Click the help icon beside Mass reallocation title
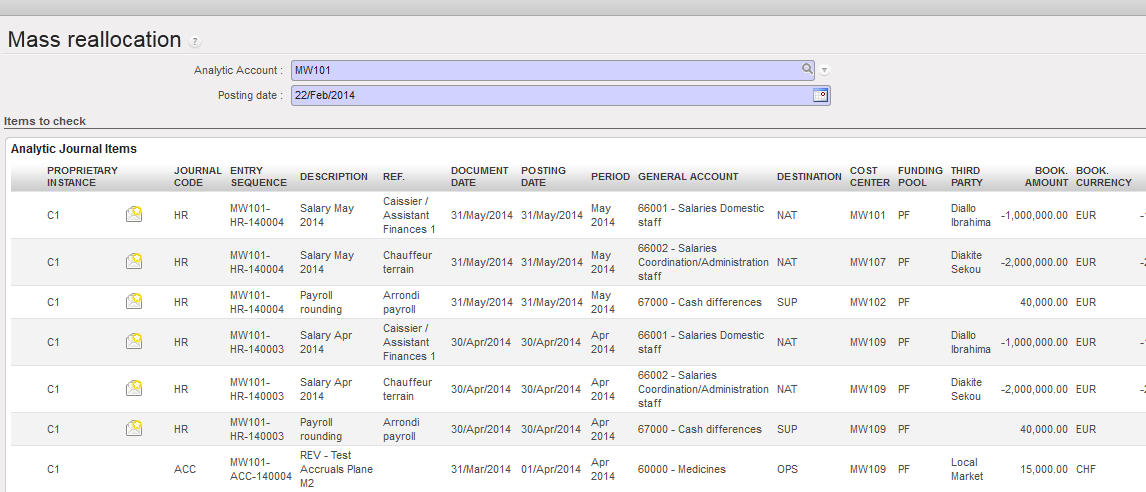Screen dimensions: 1146x492 [195, 42]
